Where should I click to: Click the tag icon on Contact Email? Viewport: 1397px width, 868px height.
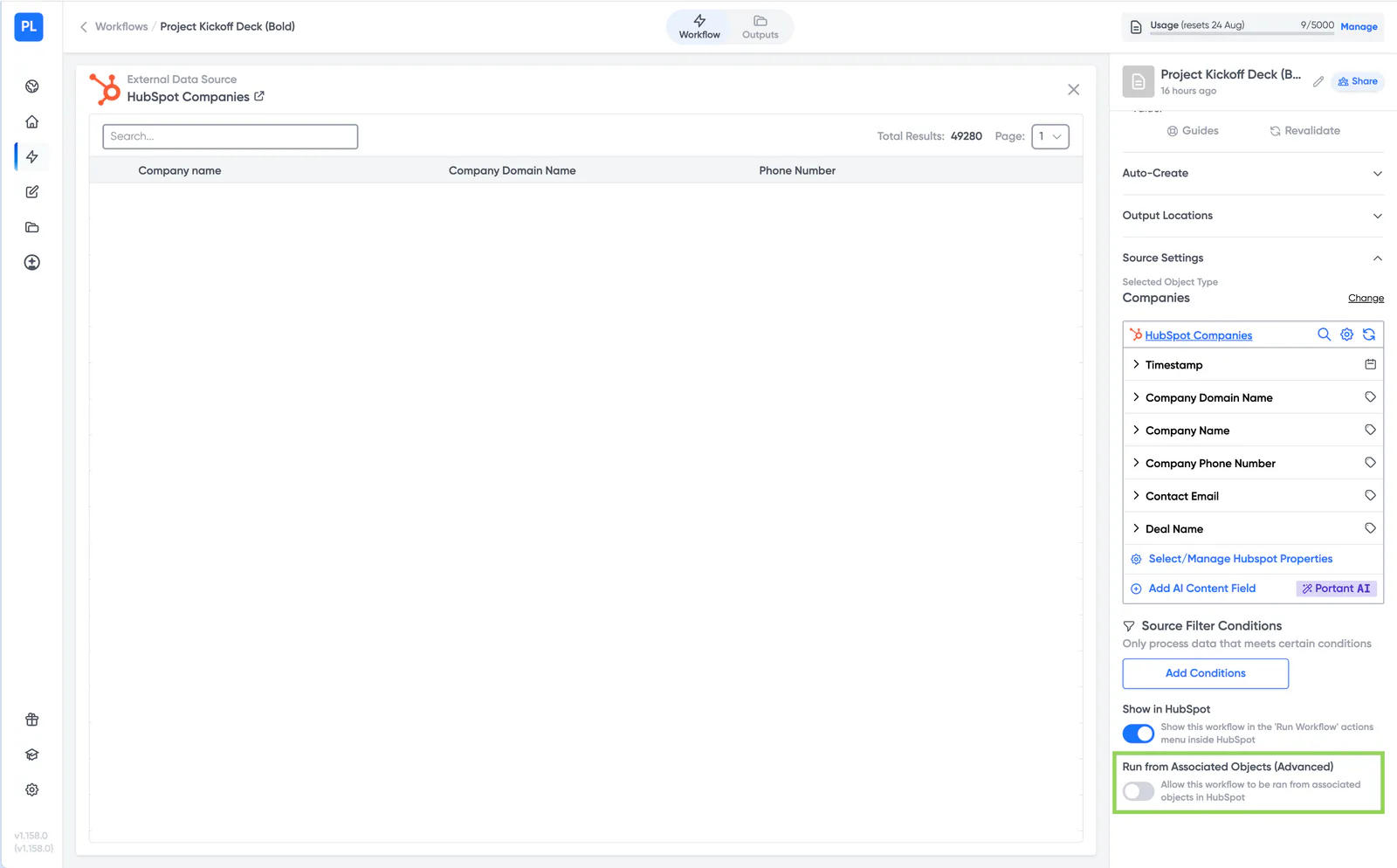tap(1371, 495)
